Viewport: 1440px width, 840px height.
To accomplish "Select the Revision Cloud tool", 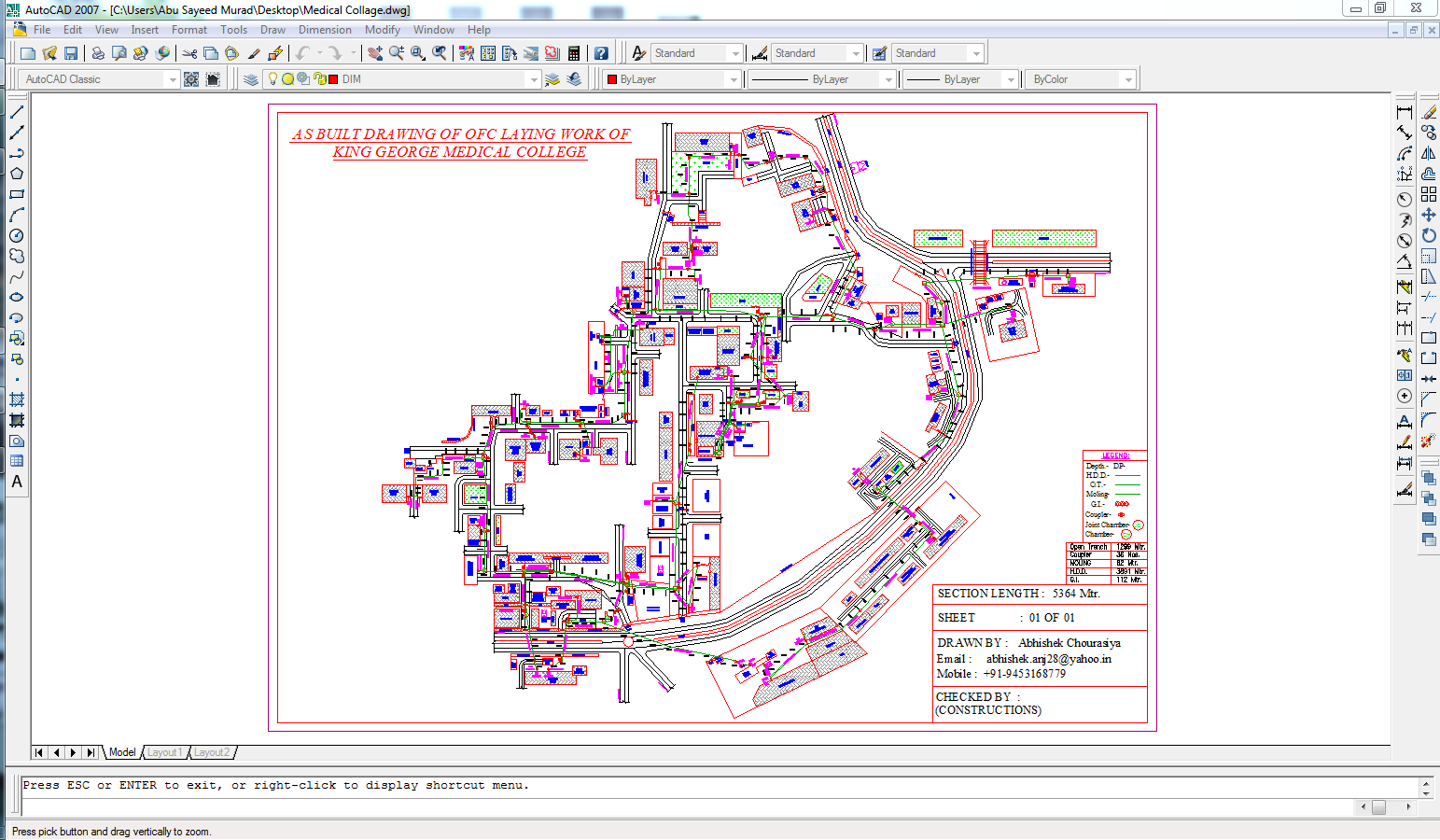I will click(17, 256).
